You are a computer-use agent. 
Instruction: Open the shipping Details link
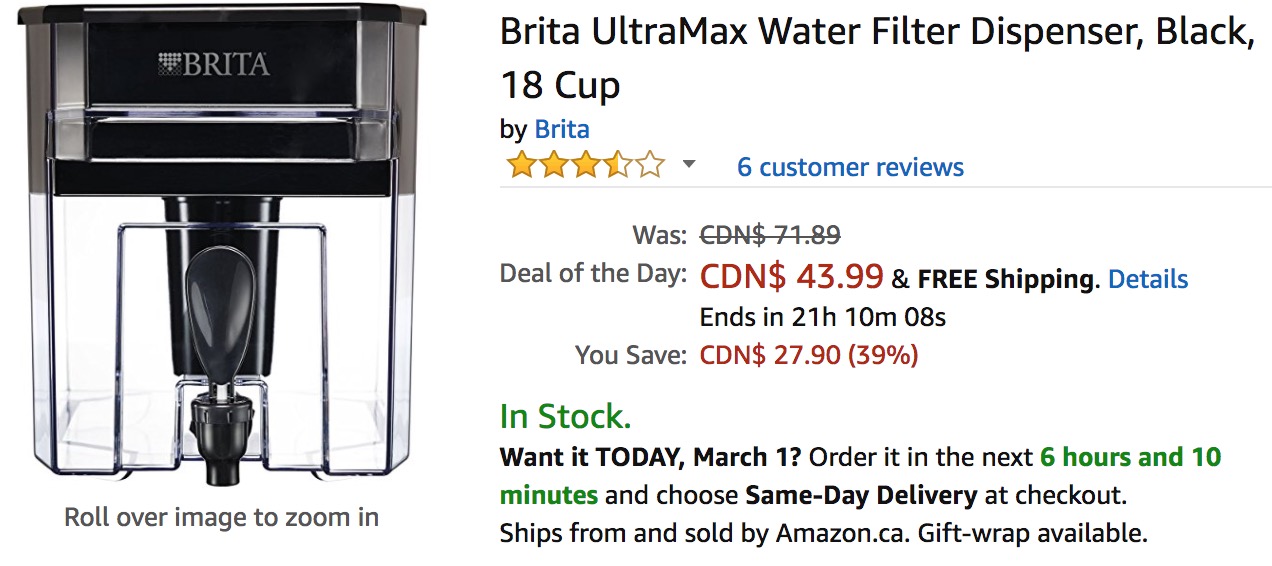tap(1148, 279)
